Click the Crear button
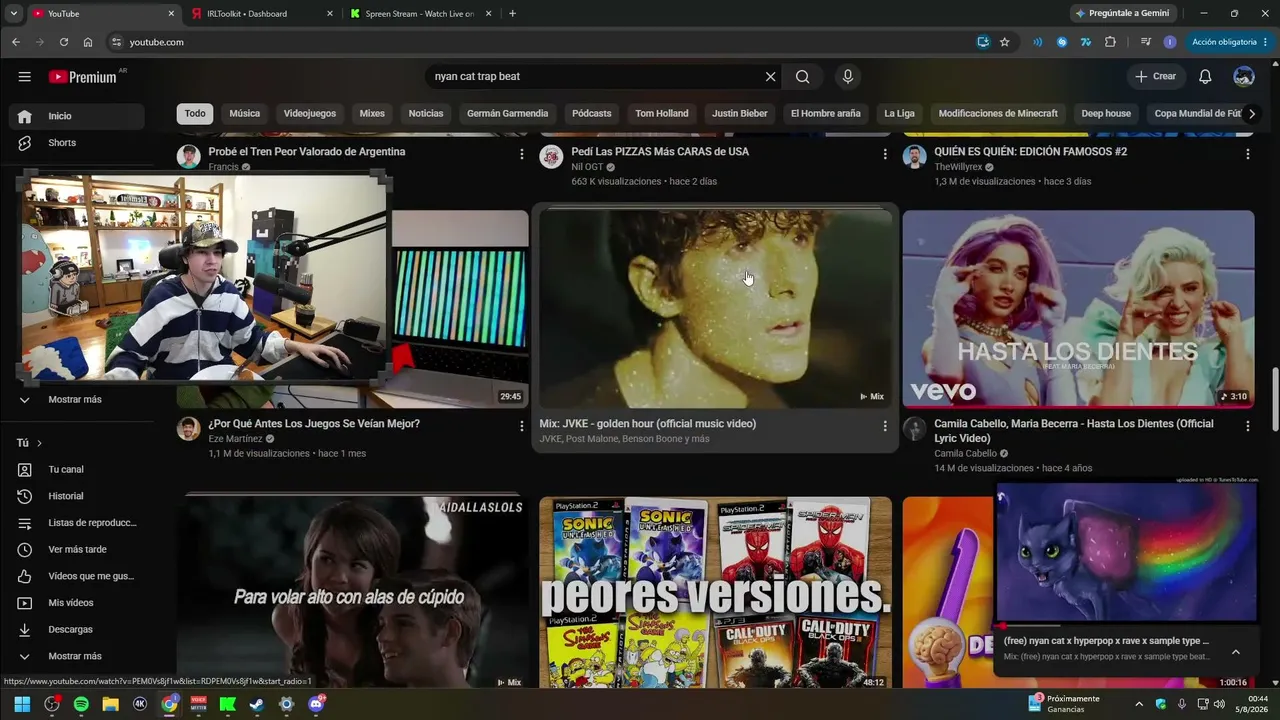 (x=1155, y=77)
